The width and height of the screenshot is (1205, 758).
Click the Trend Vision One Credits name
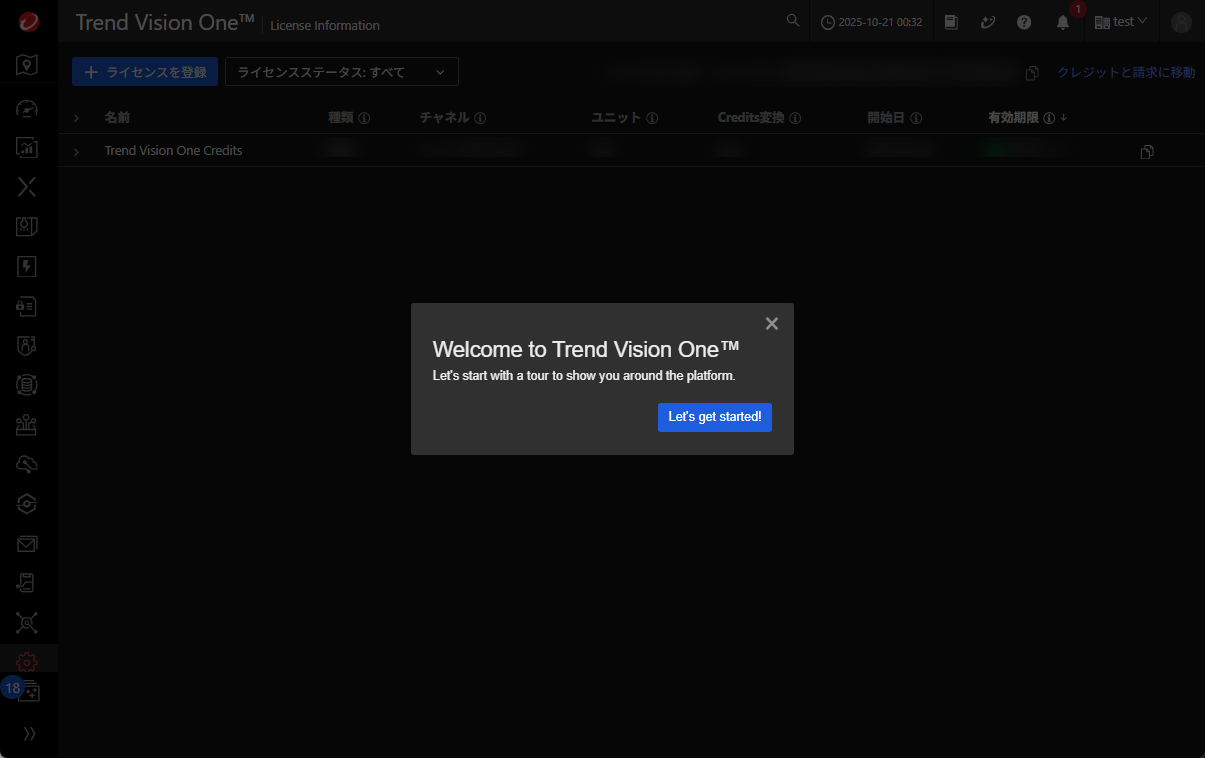(173, 151)
